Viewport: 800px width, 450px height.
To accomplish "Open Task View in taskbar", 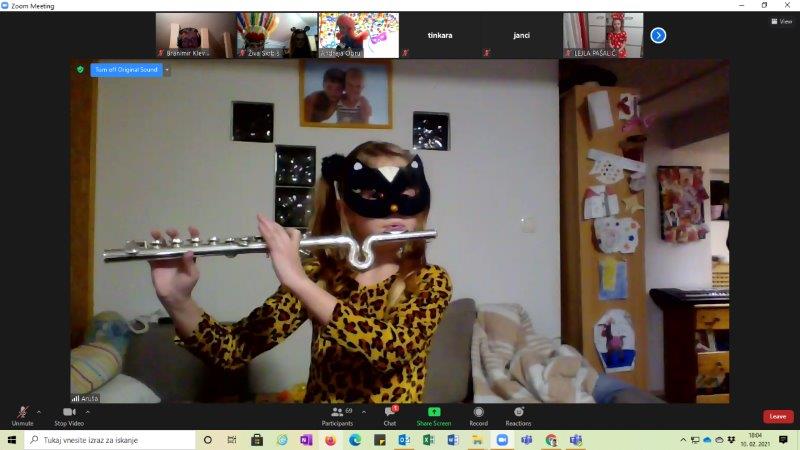I will click(232, 440).
